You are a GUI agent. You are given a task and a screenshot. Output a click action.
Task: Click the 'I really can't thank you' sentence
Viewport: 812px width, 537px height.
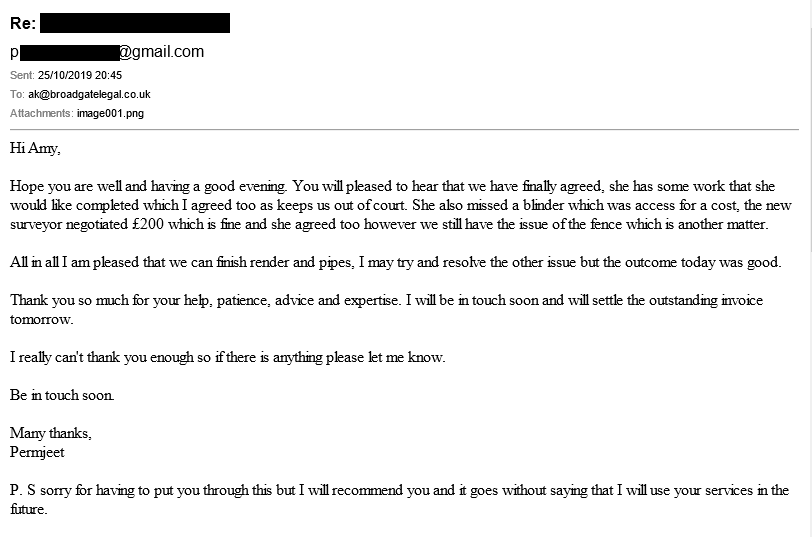pos(228,357)
